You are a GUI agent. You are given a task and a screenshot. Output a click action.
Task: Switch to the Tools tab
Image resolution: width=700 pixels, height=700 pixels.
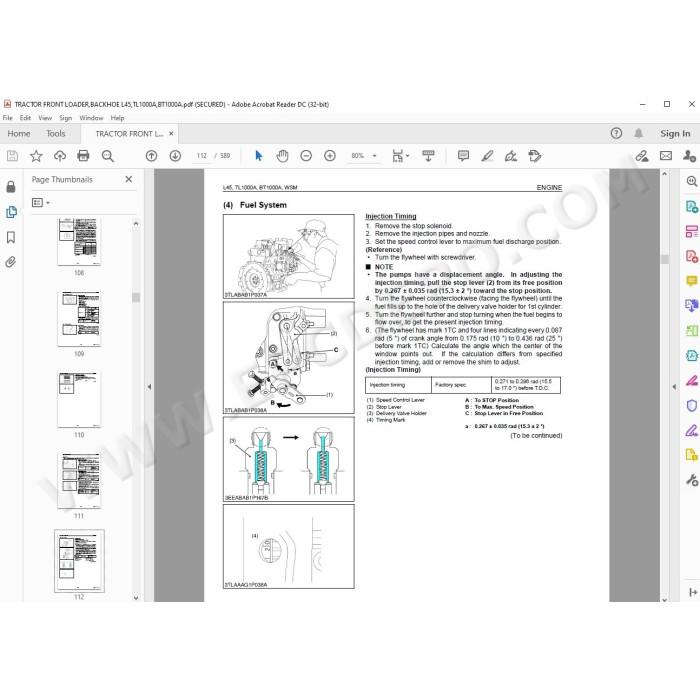(x=56, y=133)
